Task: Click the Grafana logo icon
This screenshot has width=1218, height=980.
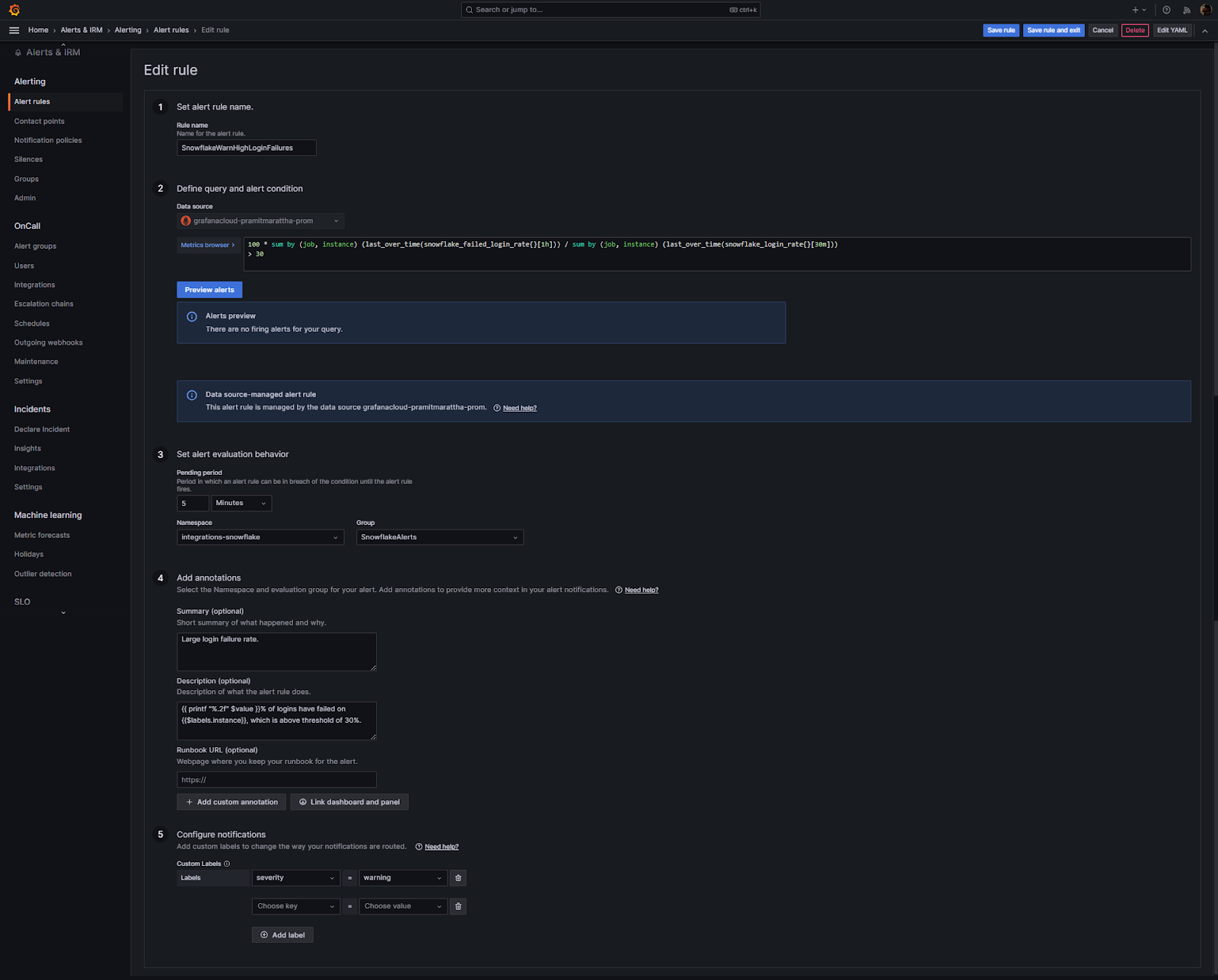Action: pyautogui.click(x=14, y=10)
